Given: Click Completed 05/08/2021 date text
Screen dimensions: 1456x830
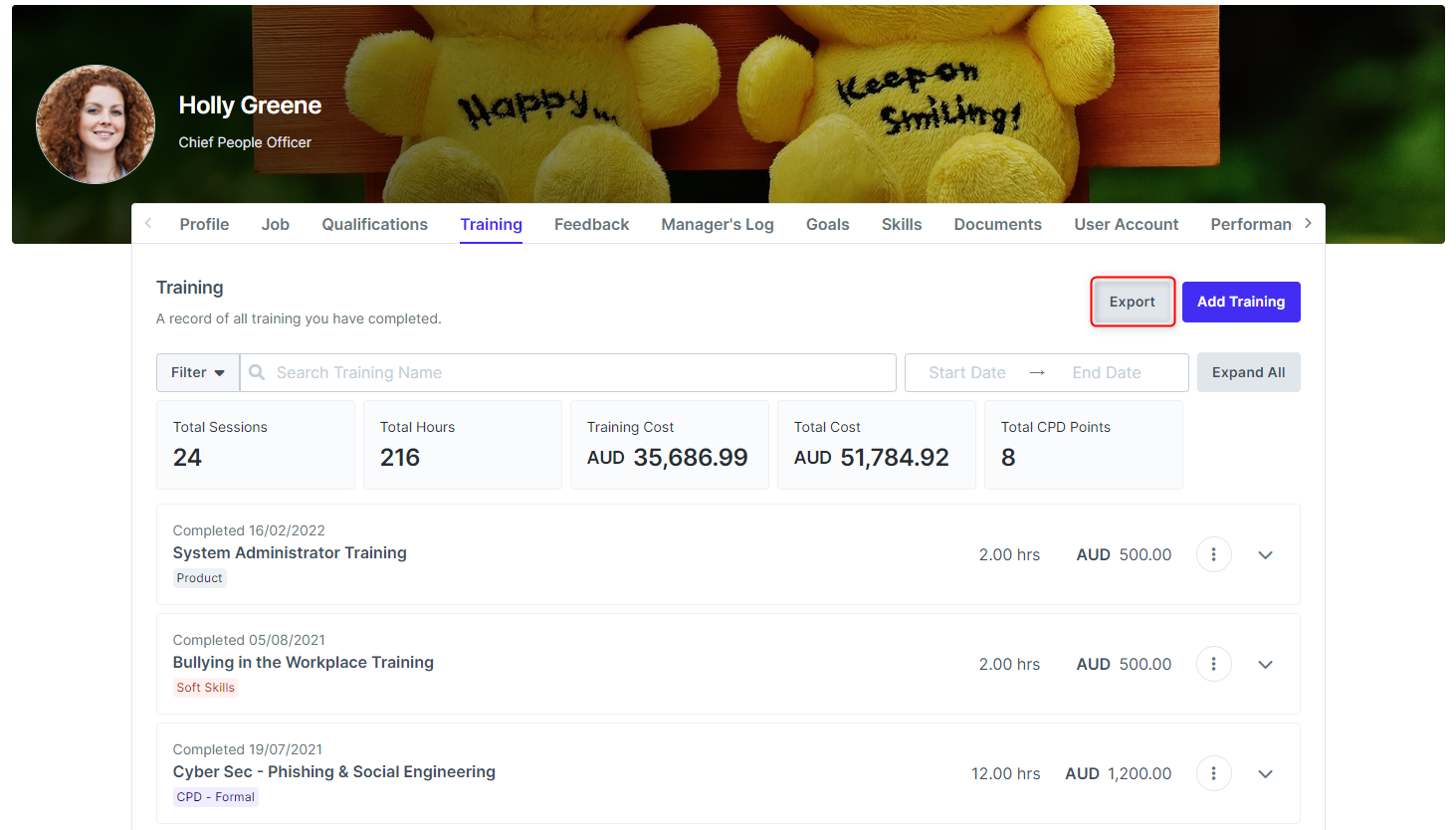Looking at the screenshot, I should [x=249, y=640].
